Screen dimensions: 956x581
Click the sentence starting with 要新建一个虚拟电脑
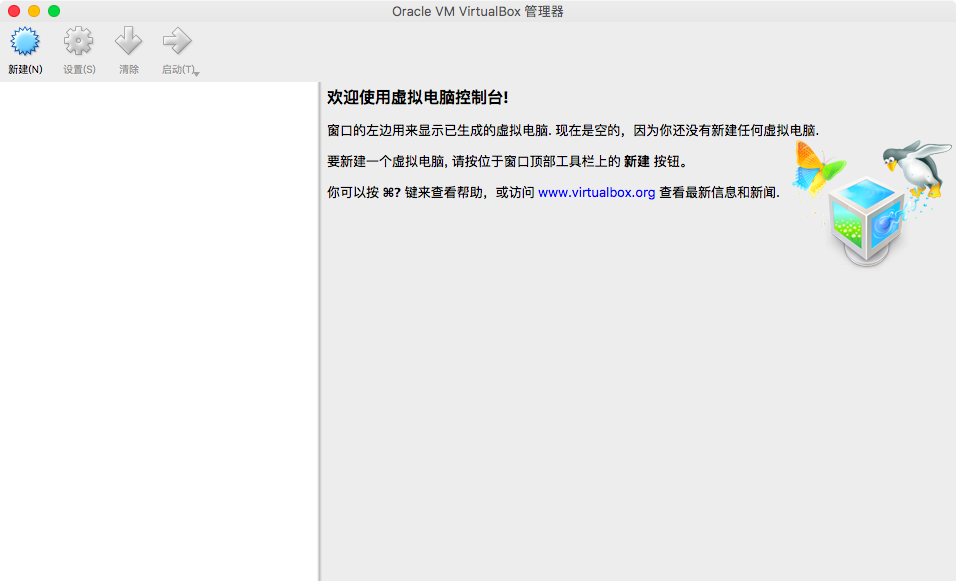(507, 162)
